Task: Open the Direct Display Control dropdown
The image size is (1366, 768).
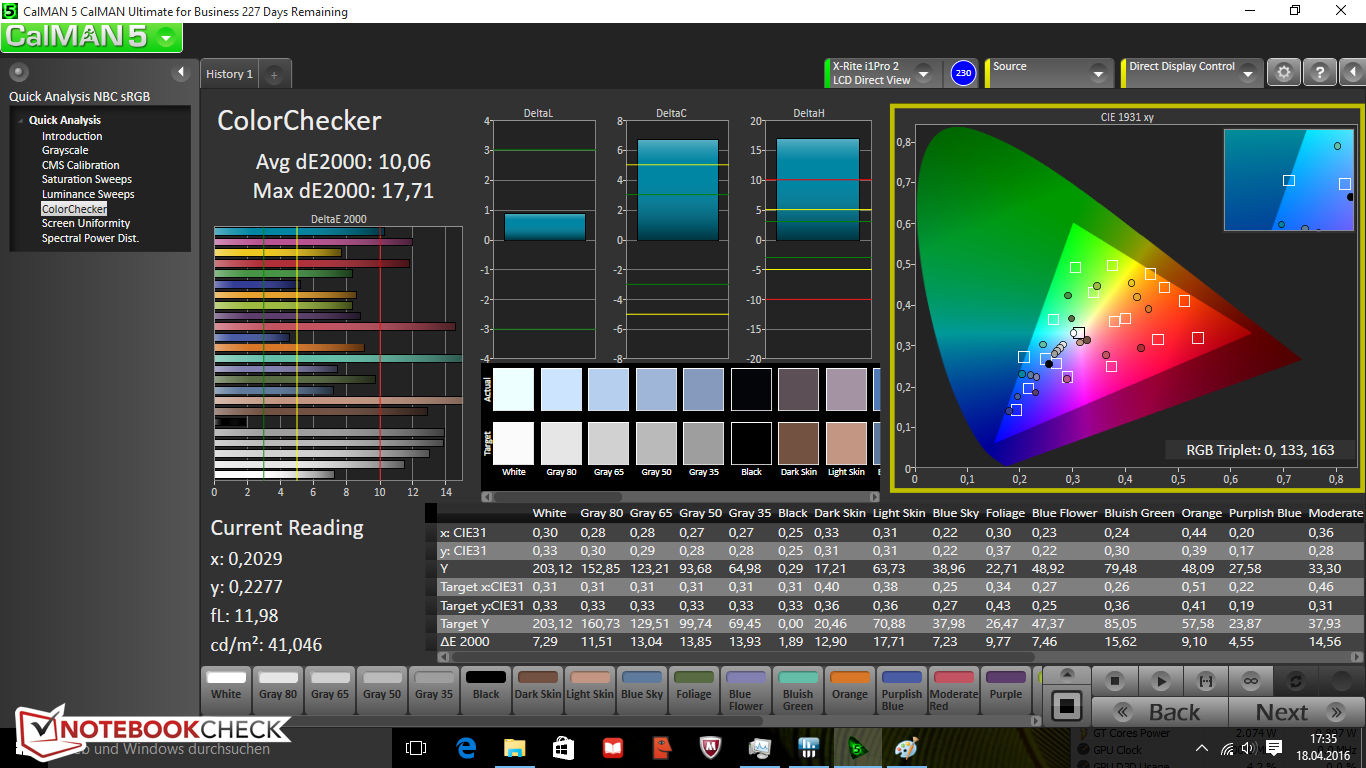Action: tap(1248, 74)
